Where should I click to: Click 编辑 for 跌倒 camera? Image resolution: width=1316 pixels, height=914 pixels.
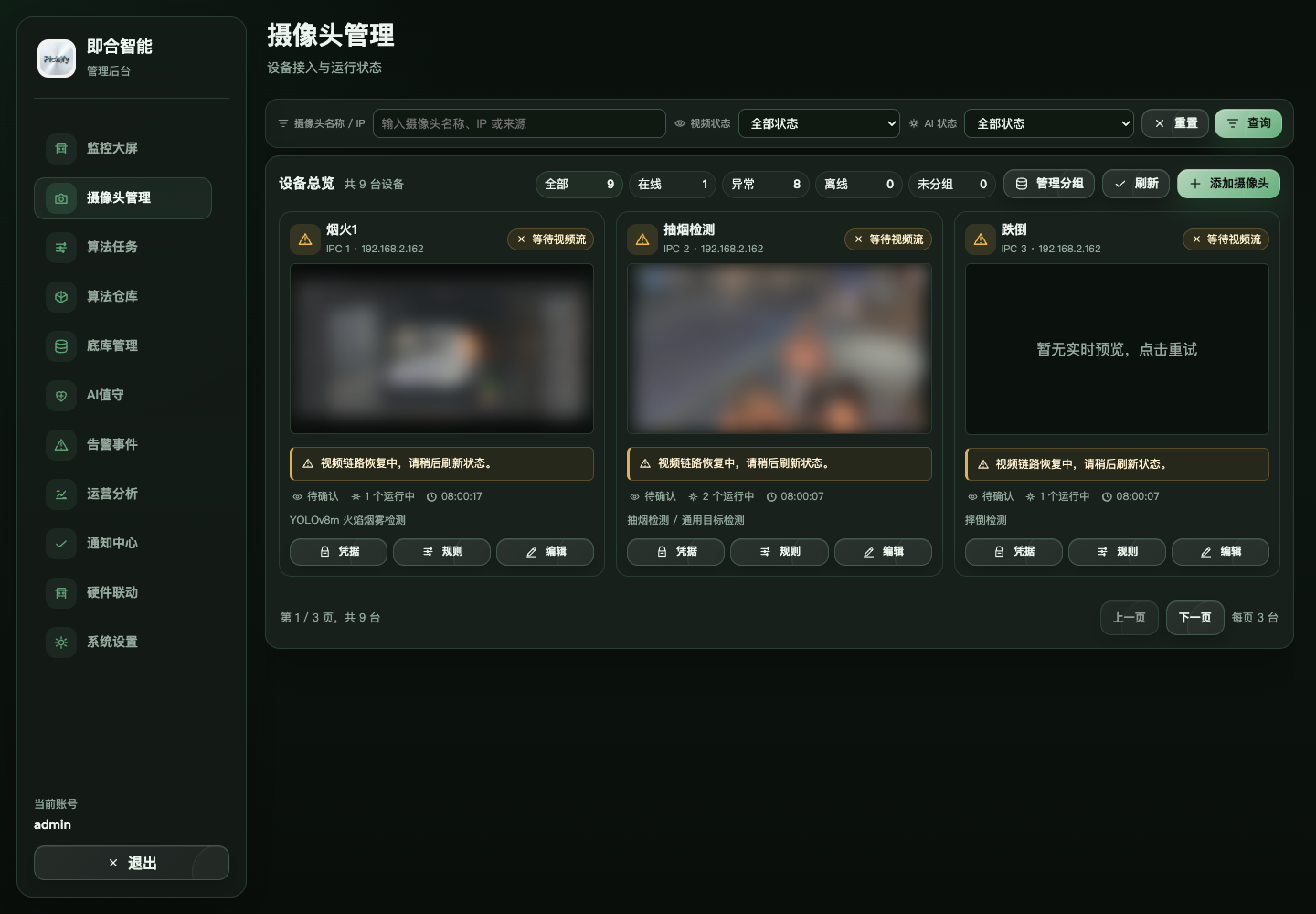(1220, 552)
